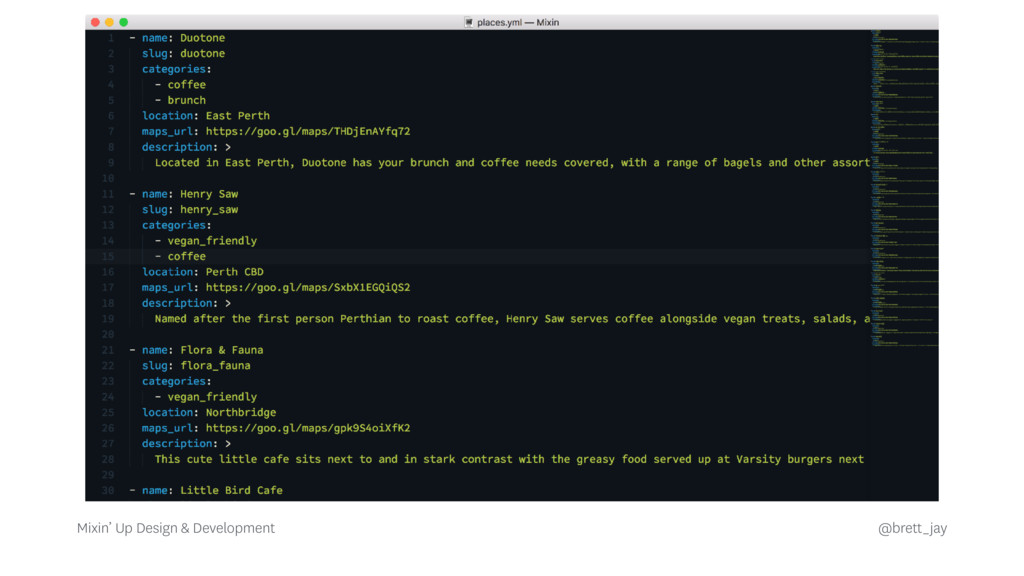This screenshot has height=576, width=1024.
Task: Click the 'Located in East Perth' description text
Action: point(512,163)
